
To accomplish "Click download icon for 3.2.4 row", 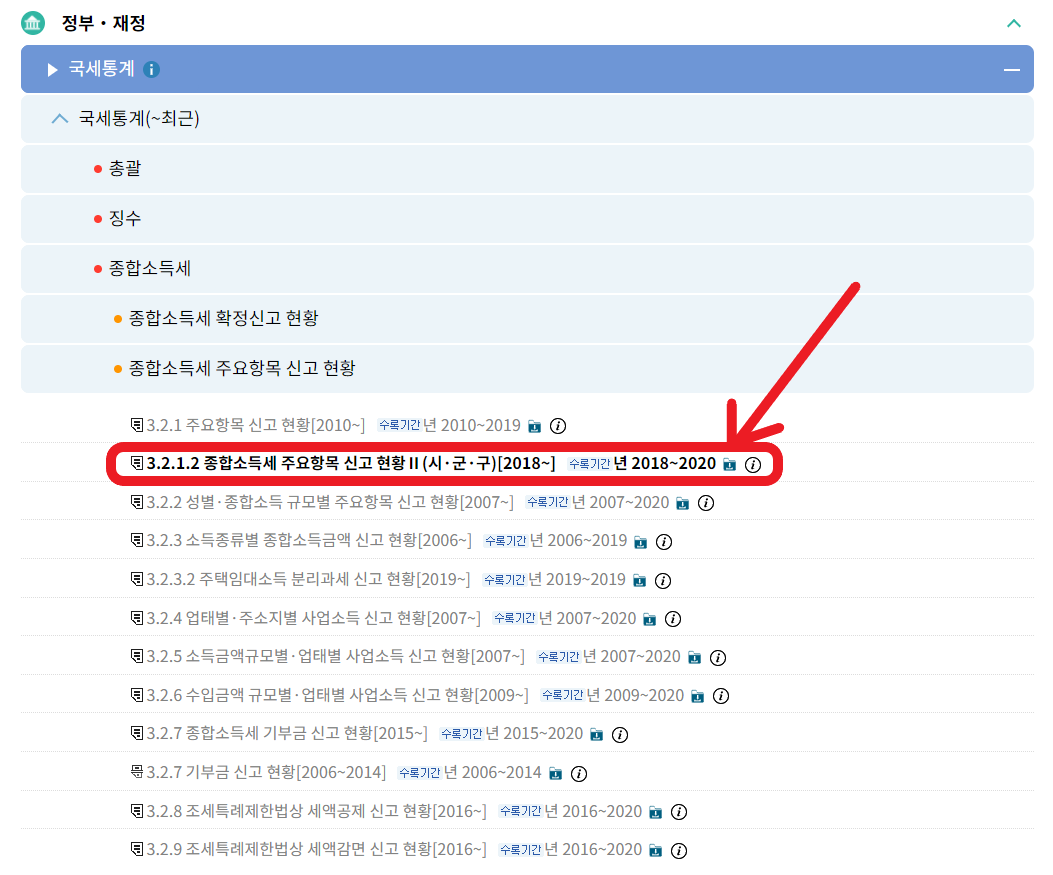I will coord(649,619).
